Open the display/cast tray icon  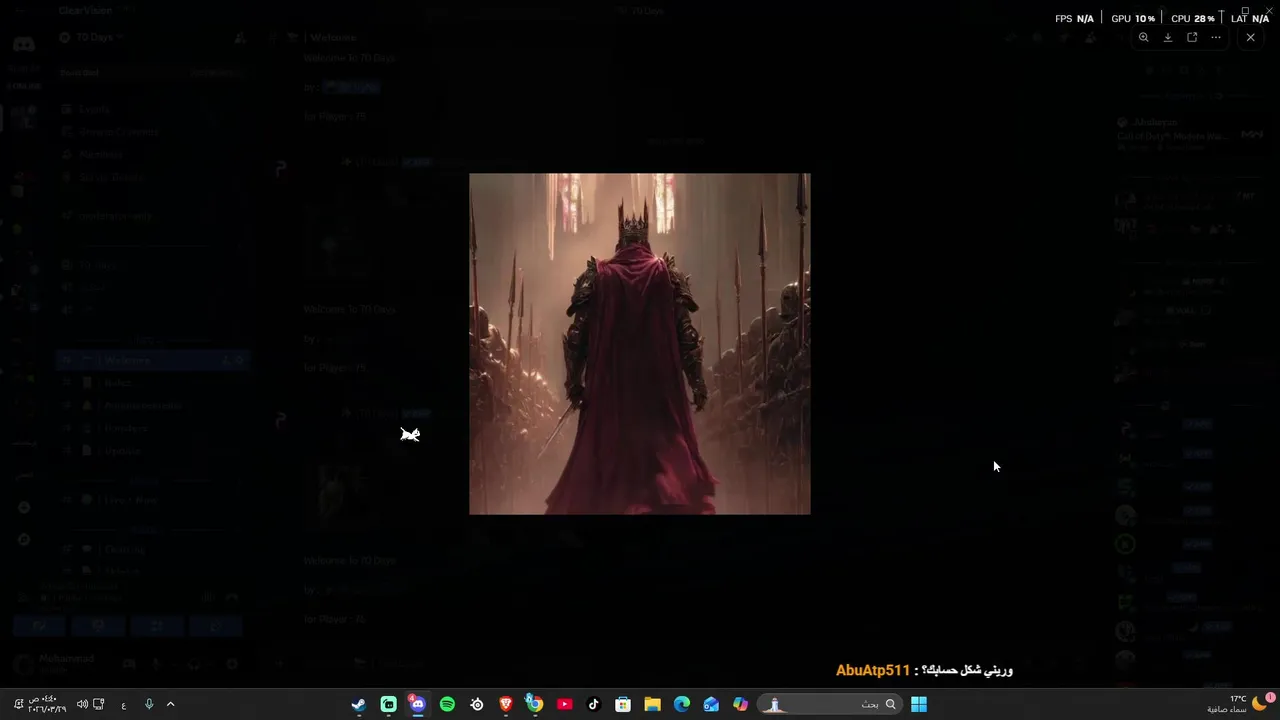pos(99,704)
